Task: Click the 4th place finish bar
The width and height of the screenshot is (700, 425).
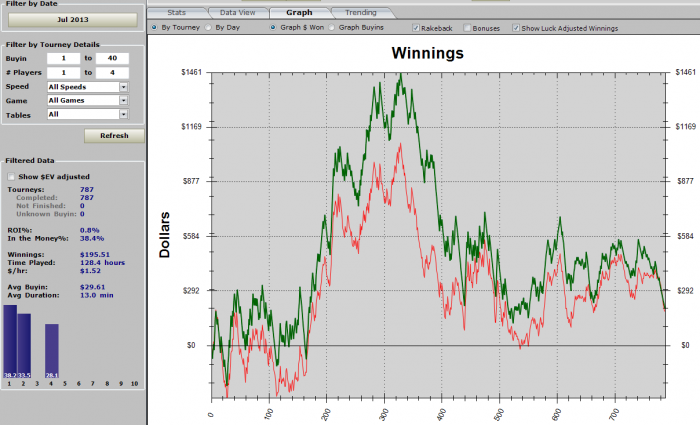Action: click(x=52, y=351)
